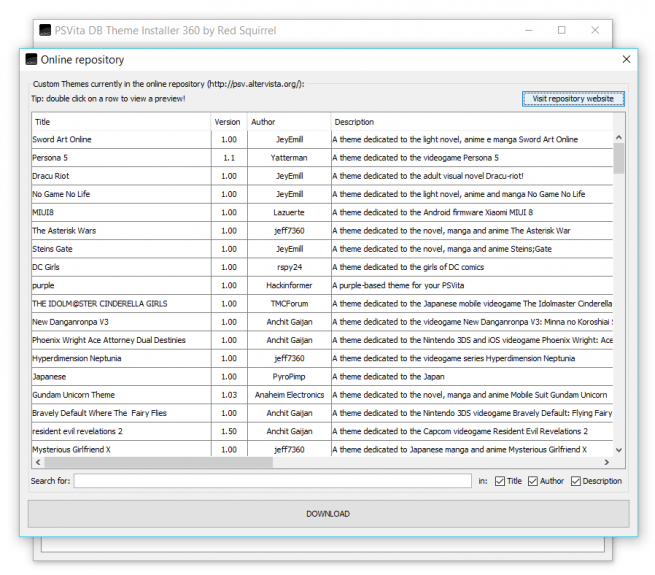Sort the list by Title column header
The image size is (655, 575).
click(x=120, y=122)
